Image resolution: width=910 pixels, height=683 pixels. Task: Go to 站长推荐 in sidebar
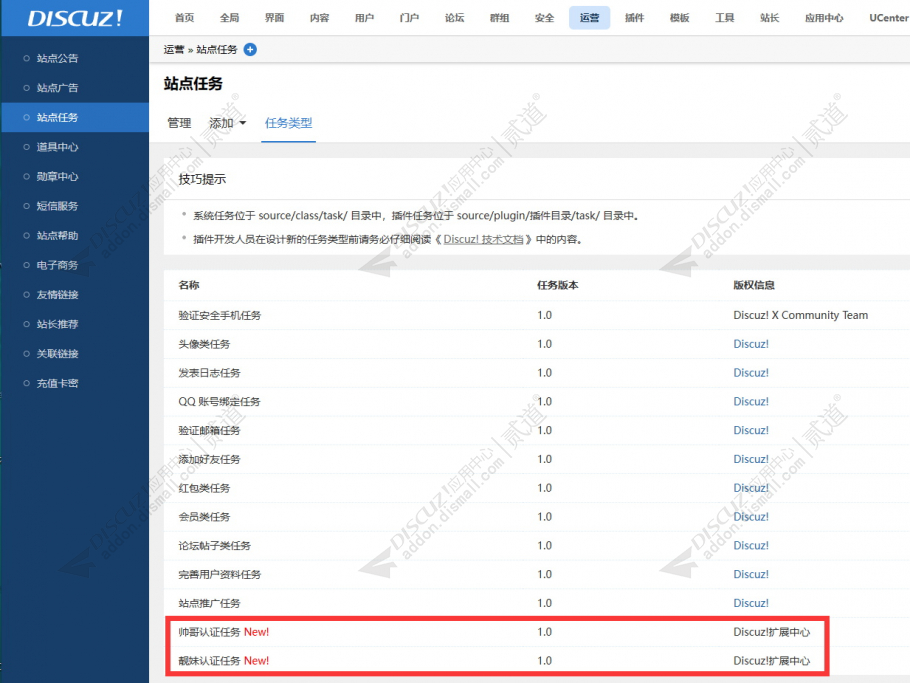pyautogui.click(x=57, y=324)
